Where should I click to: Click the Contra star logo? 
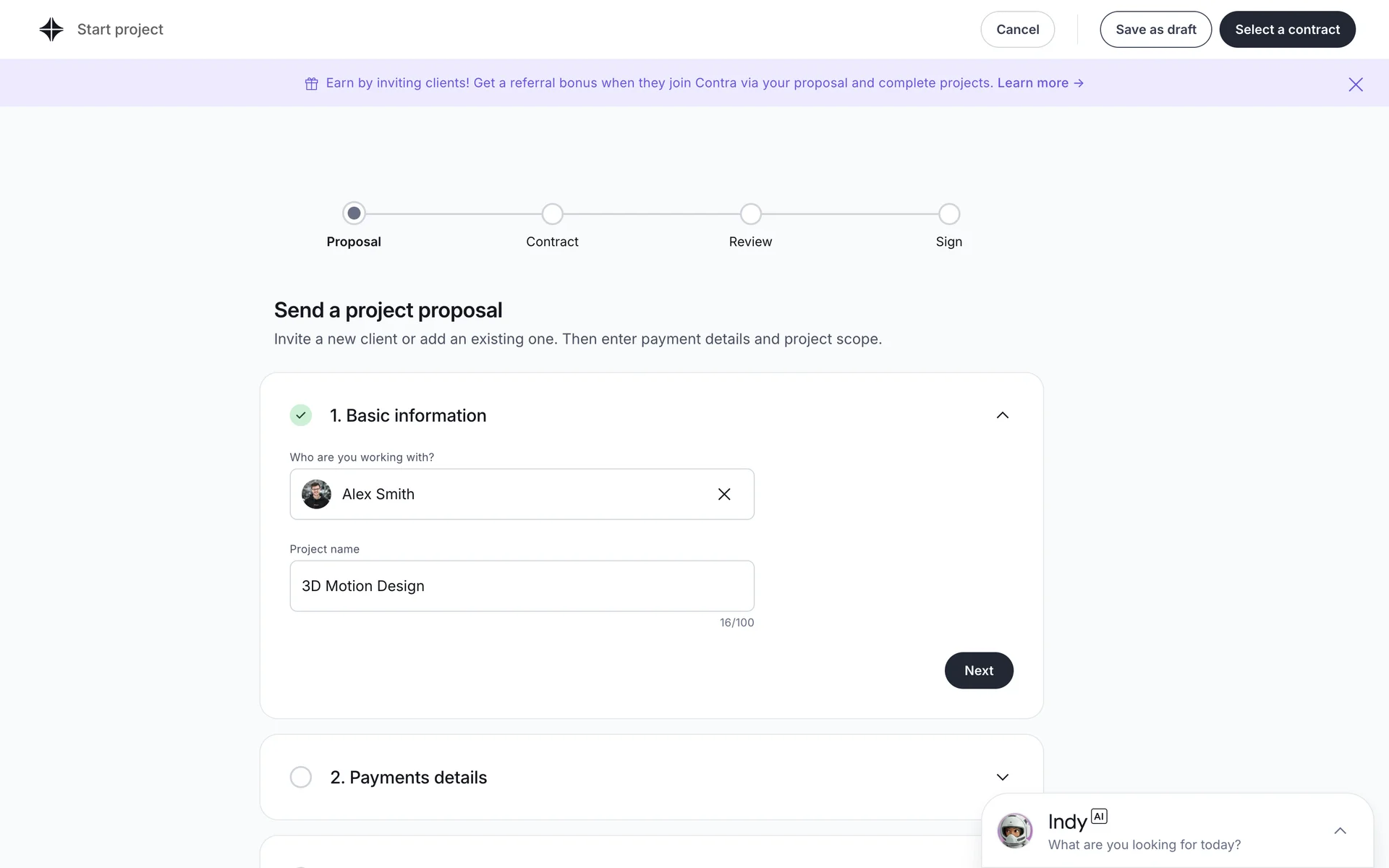pos(51,30)
